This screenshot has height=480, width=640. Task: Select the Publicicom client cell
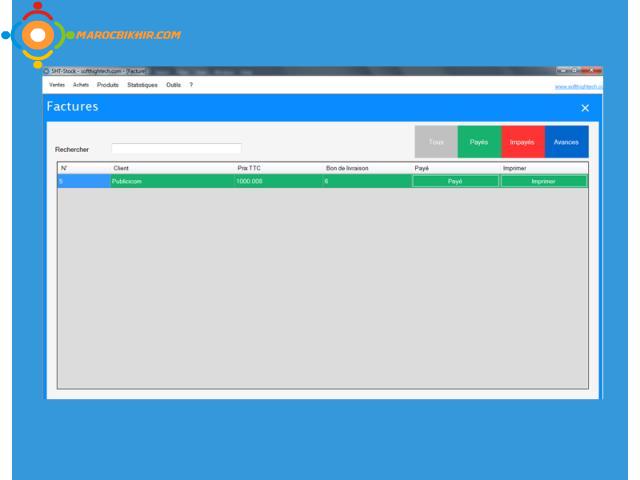click(x=173, y=181)
